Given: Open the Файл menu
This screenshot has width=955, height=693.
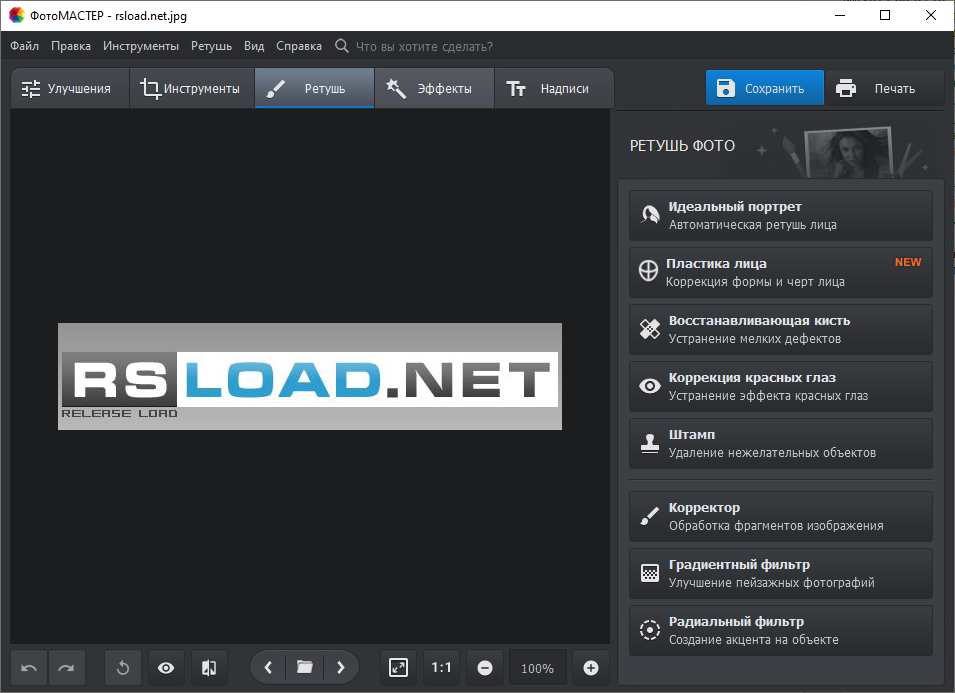Looking at the screenshot, I should [x=24, y=46].
